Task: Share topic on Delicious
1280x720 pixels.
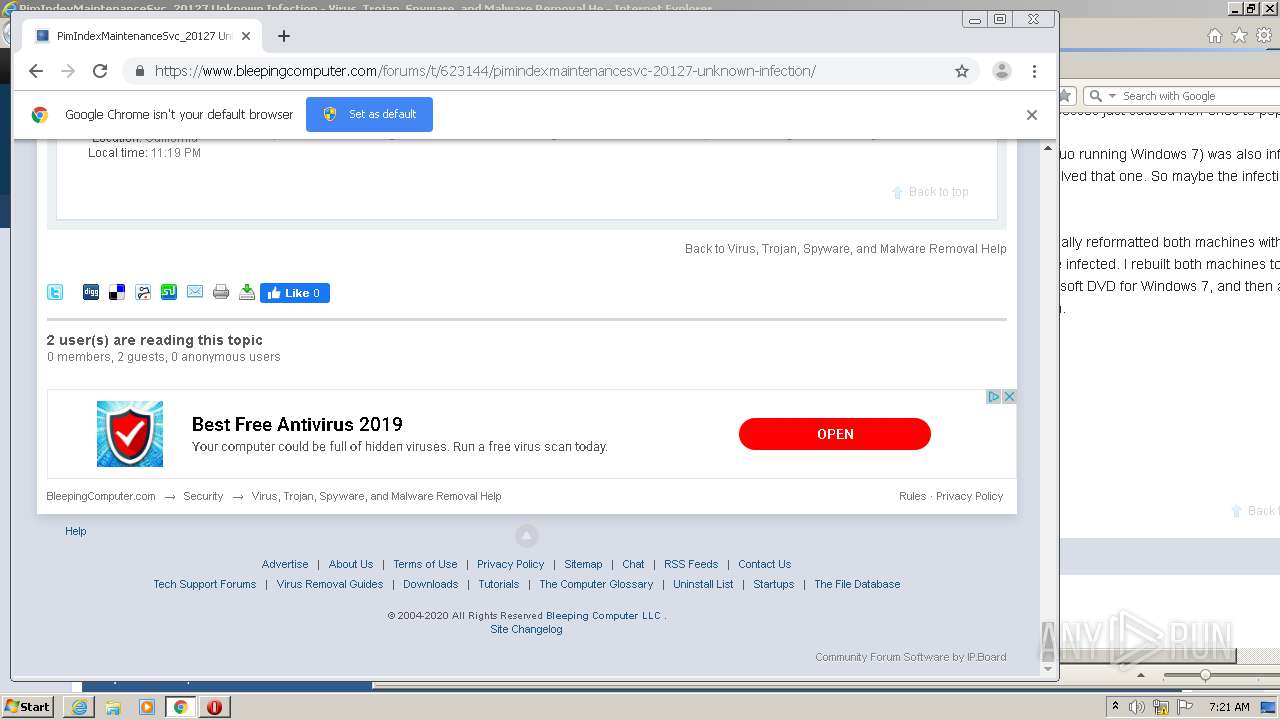Action: point(117,292)
